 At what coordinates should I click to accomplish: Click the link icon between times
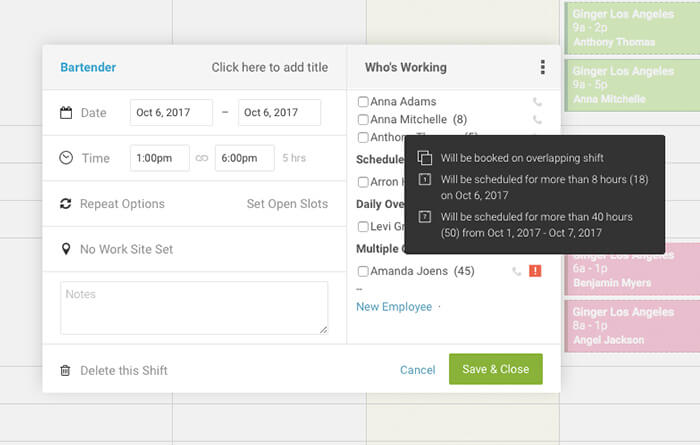click(x=202, y=158)
